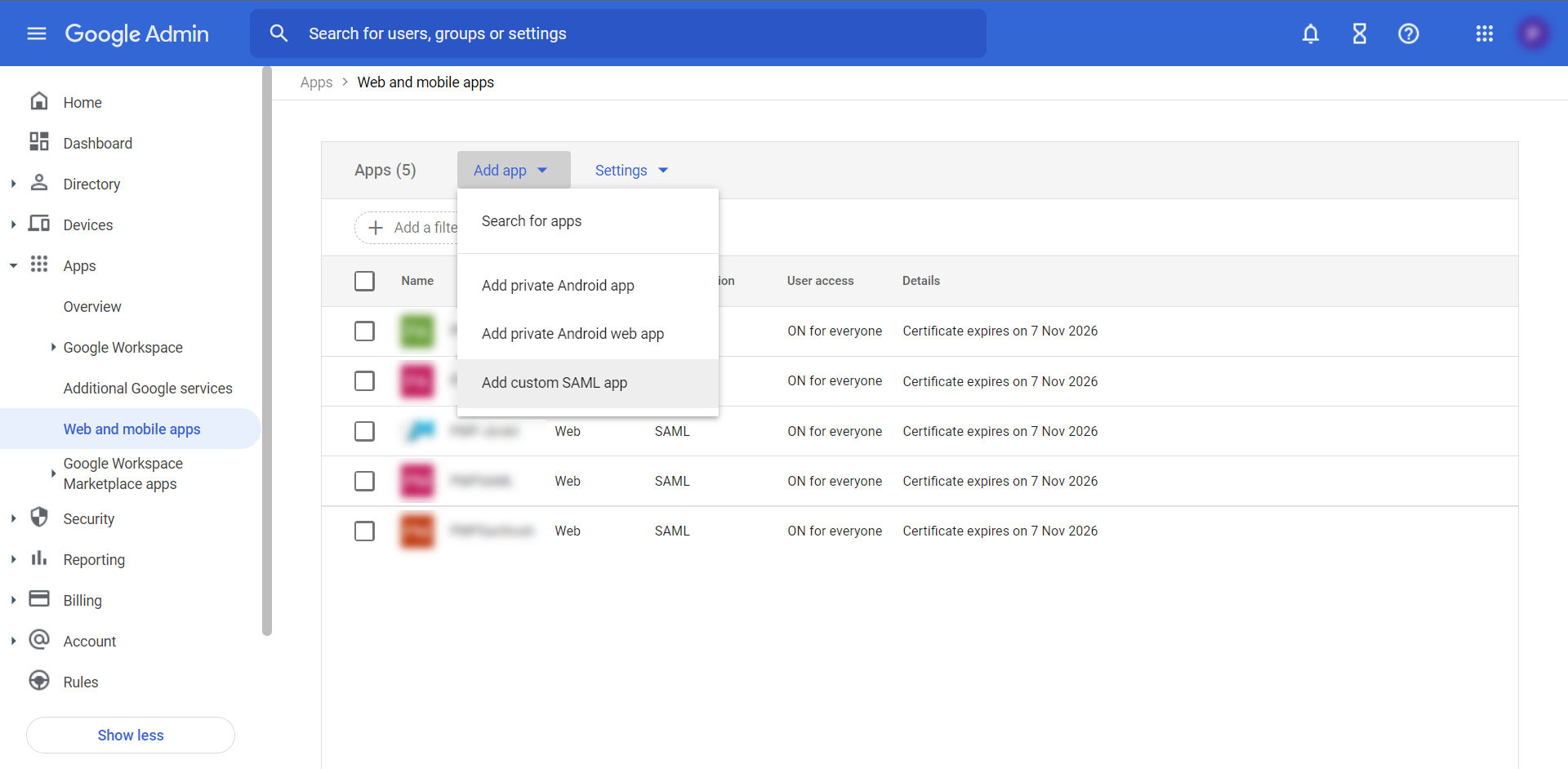Select the Security shield icon in the sidebar
This screenshot has width=1568, height=769.
pos(38,518)
